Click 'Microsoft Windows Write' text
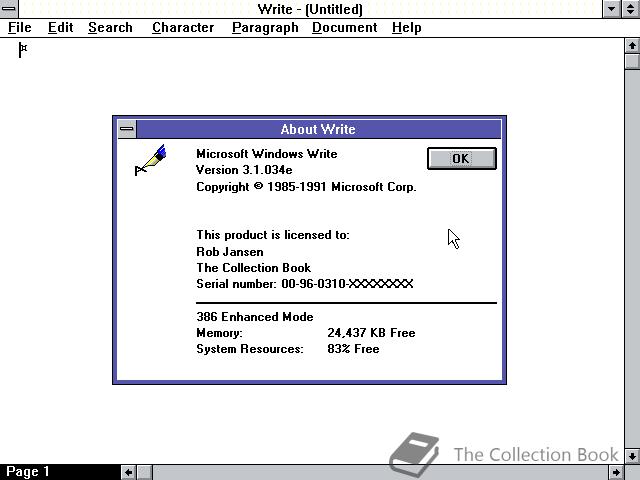 (x=267, y=154)
